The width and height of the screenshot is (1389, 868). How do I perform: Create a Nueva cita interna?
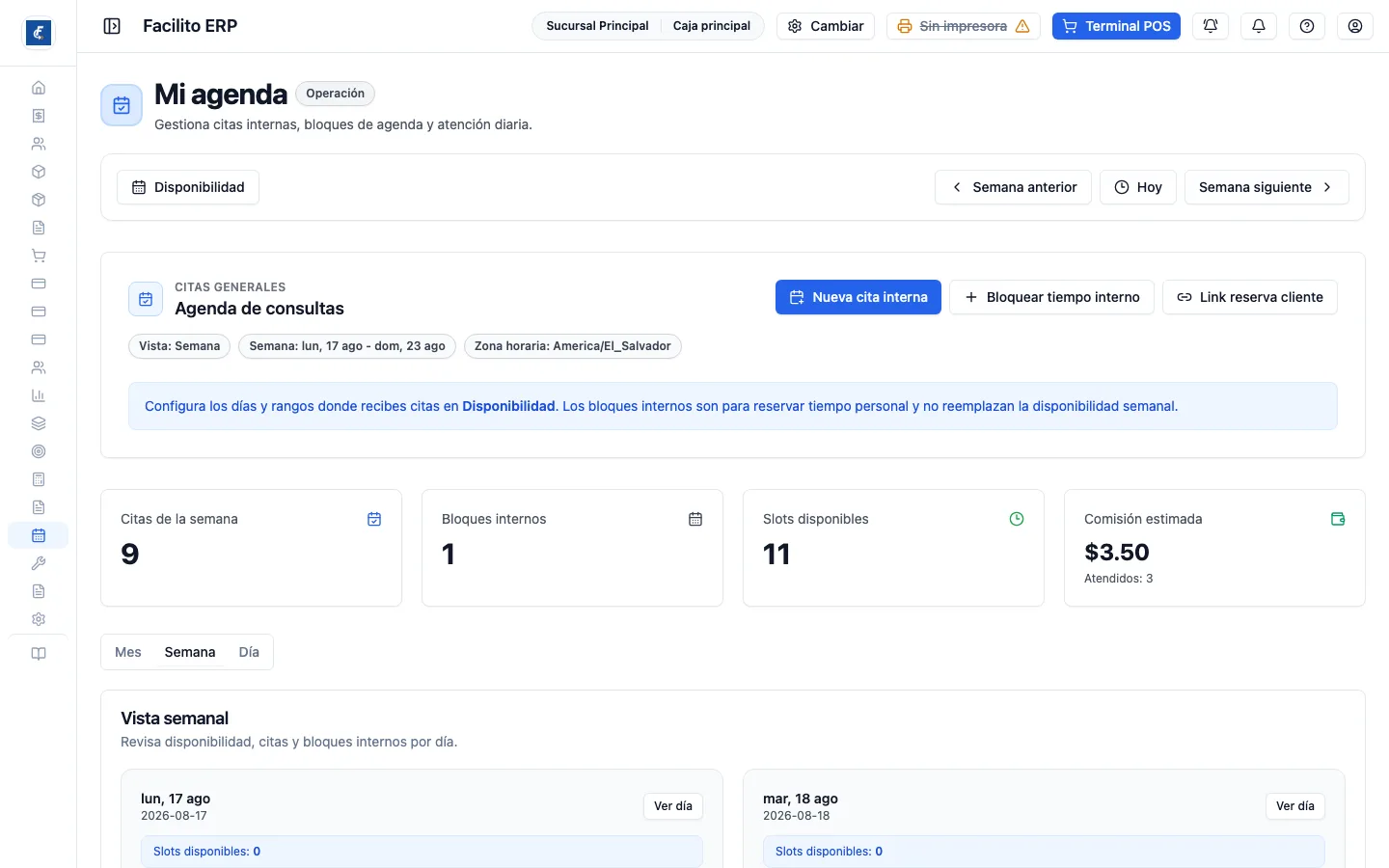858,297
